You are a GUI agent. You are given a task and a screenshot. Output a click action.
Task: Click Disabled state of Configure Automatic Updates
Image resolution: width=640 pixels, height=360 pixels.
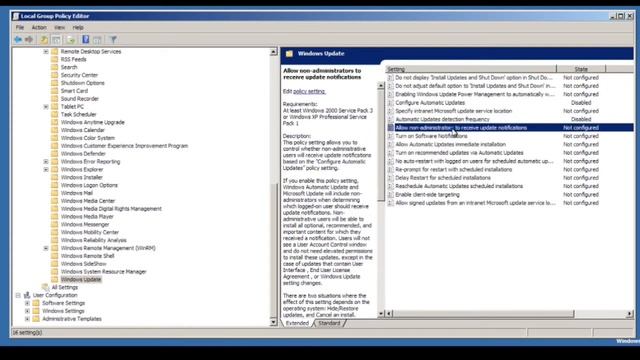[581, 103]
